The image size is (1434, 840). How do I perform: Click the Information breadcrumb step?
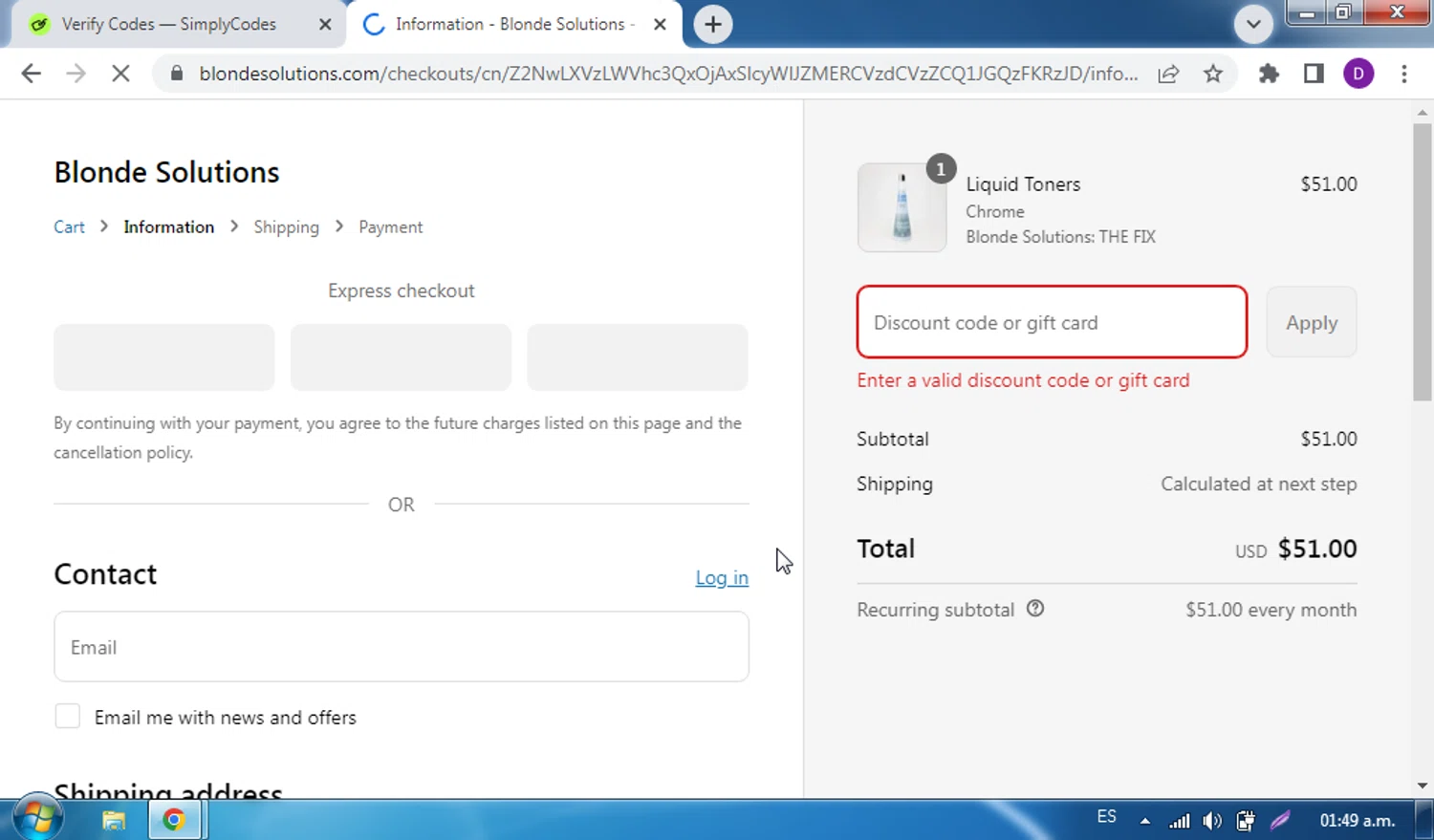(x=169, y=226)
